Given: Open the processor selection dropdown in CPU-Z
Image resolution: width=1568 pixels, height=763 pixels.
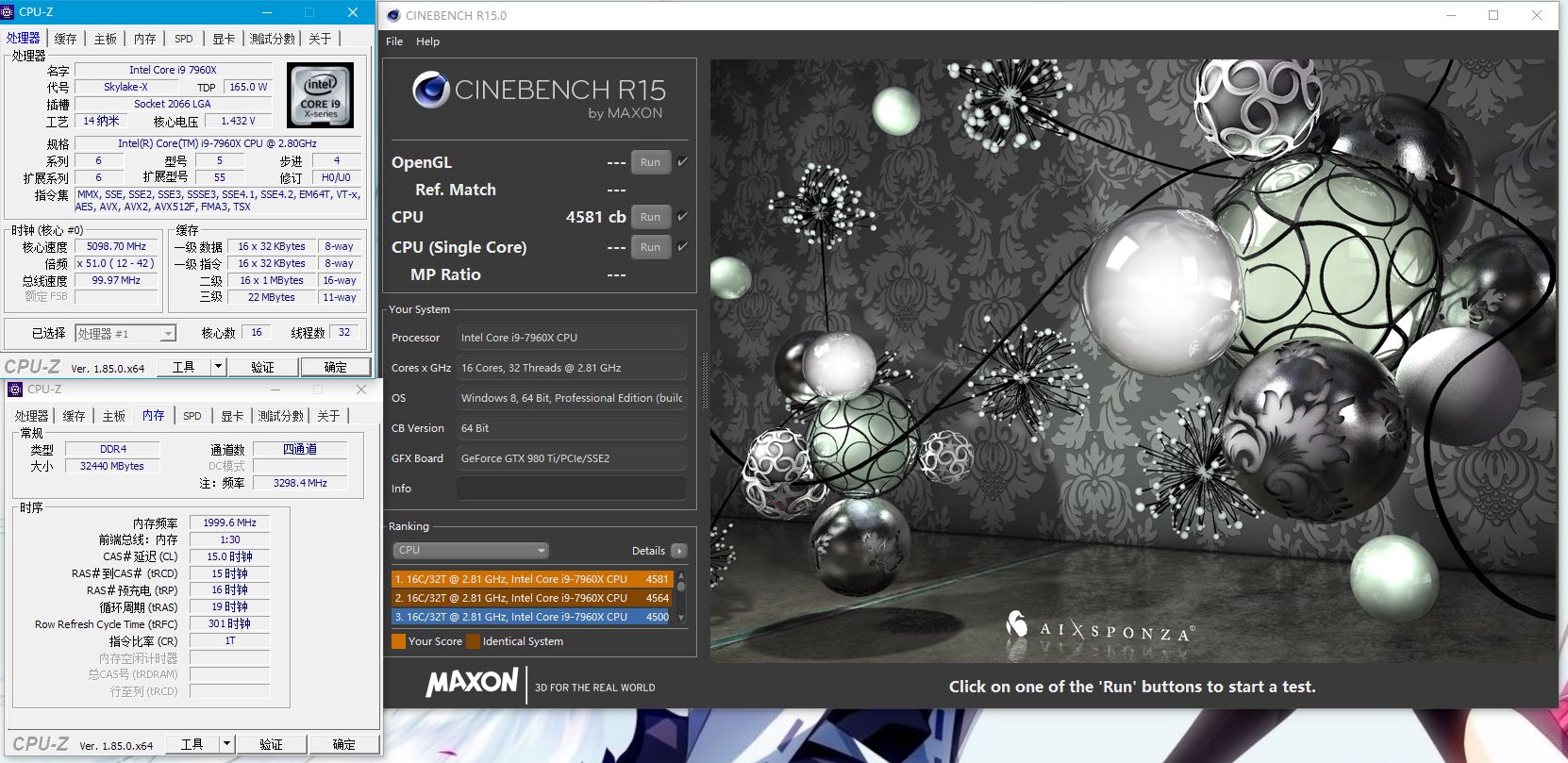Looking at the screenshot, I should [x=125, y=333].
